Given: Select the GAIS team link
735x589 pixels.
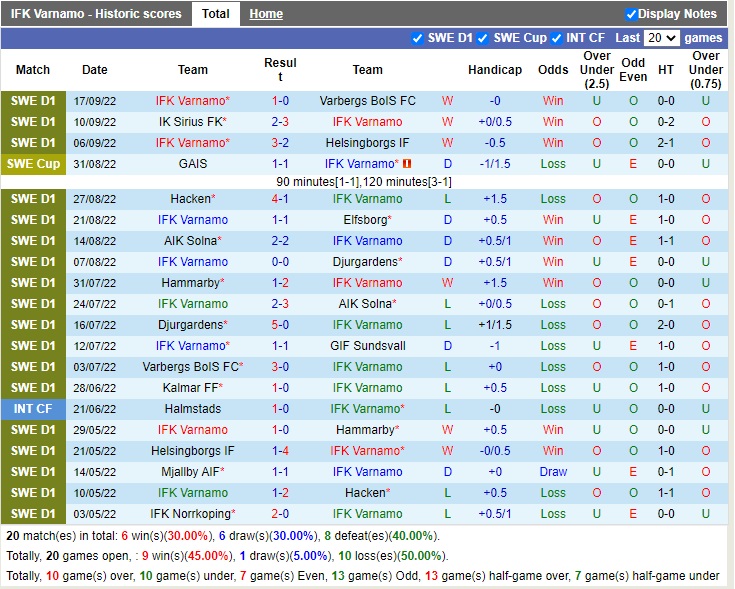Looking at the screenshot, I should click(x=193, y=164).
